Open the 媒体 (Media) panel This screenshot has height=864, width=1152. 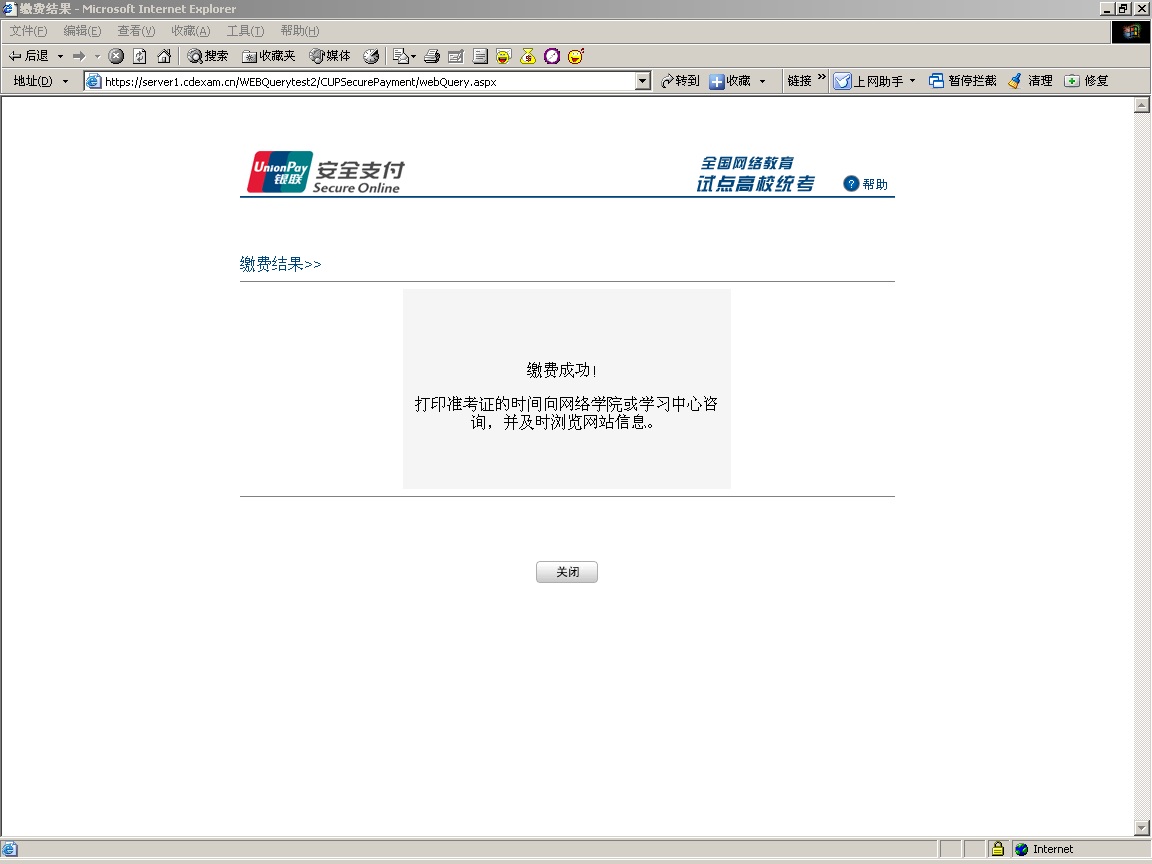coord(330,56)
